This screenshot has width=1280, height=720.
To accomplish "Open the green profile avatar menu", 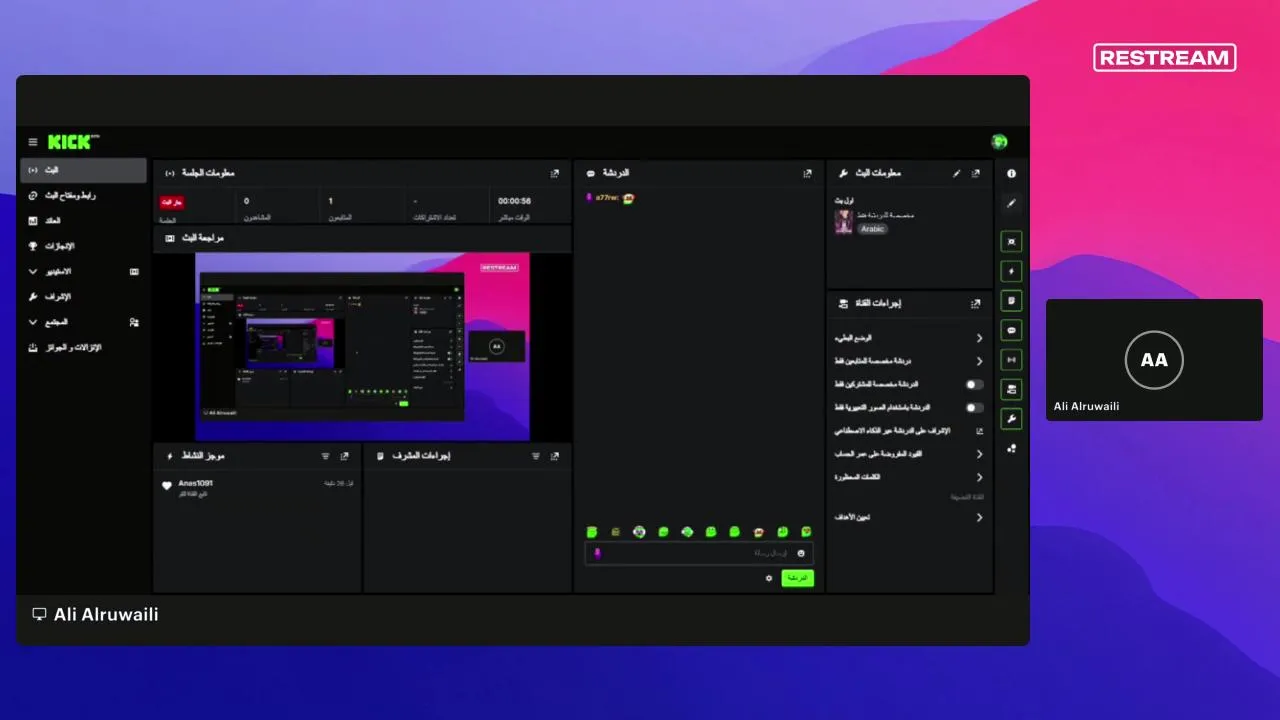I will [x=999, y=142].
